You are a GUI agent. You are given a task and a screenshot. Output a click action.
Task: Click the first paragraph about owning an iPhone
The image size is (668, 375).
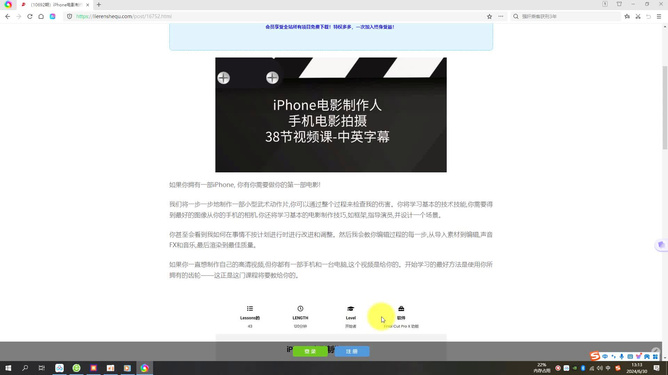pos(245,185)
